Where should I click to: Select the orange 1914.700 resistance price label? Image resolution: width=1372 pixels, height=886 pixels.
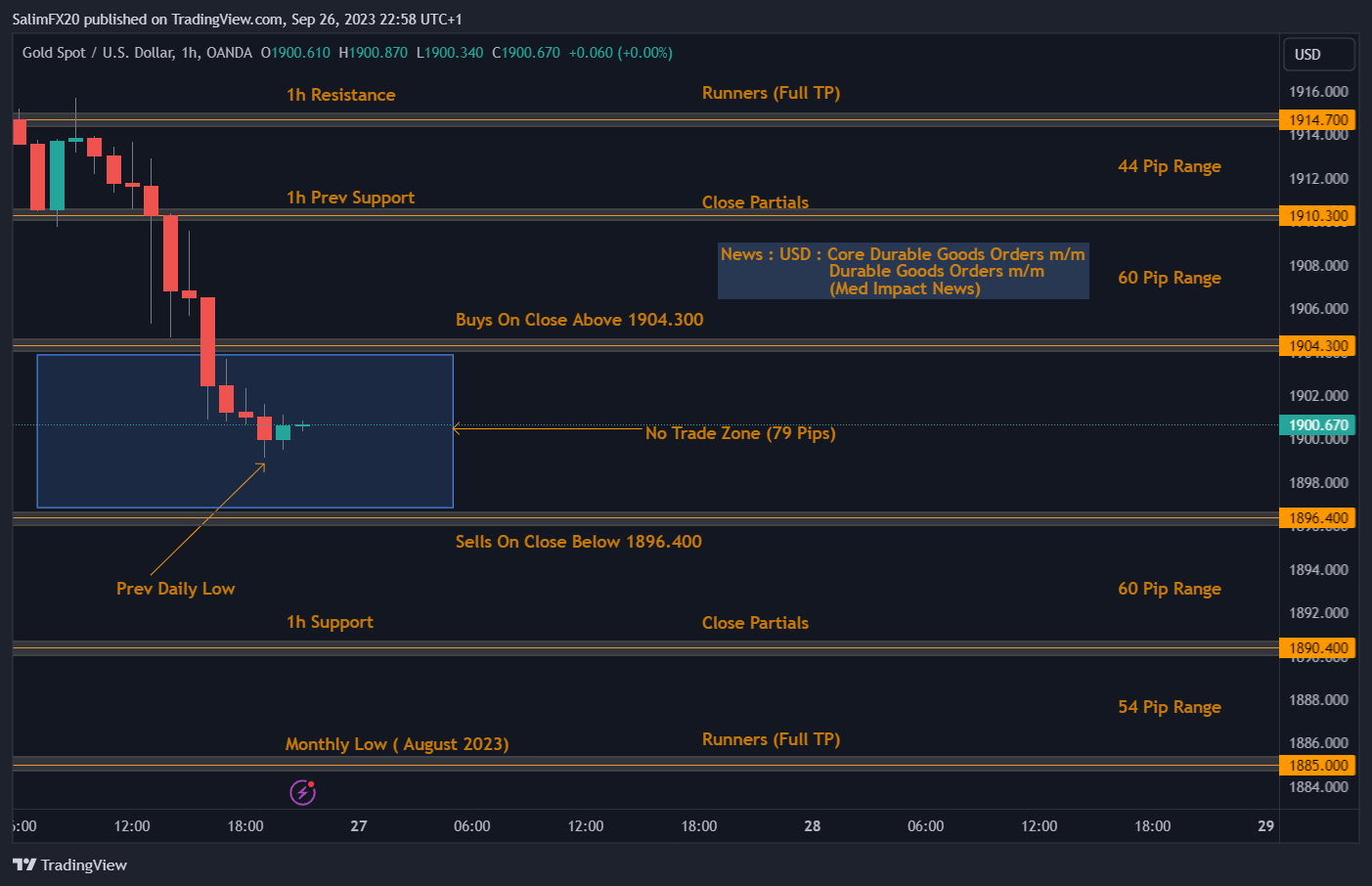[x=1317, y=119]
